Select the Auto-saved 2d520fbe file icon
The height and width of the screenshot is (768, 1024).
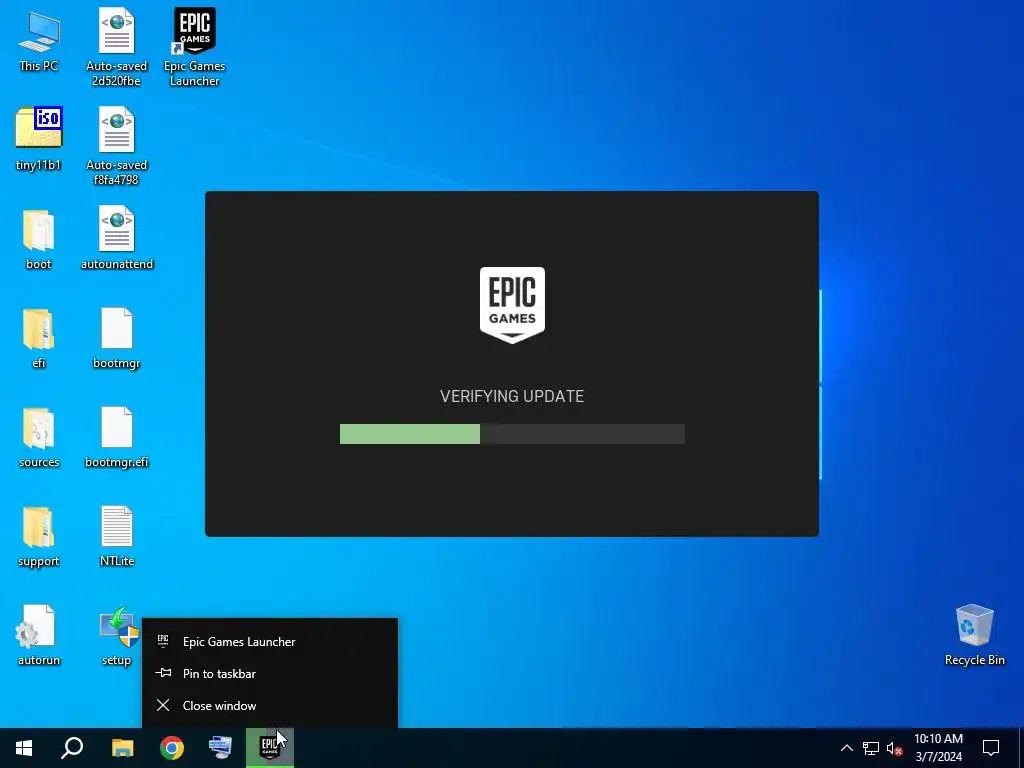(x=116, y=47)
